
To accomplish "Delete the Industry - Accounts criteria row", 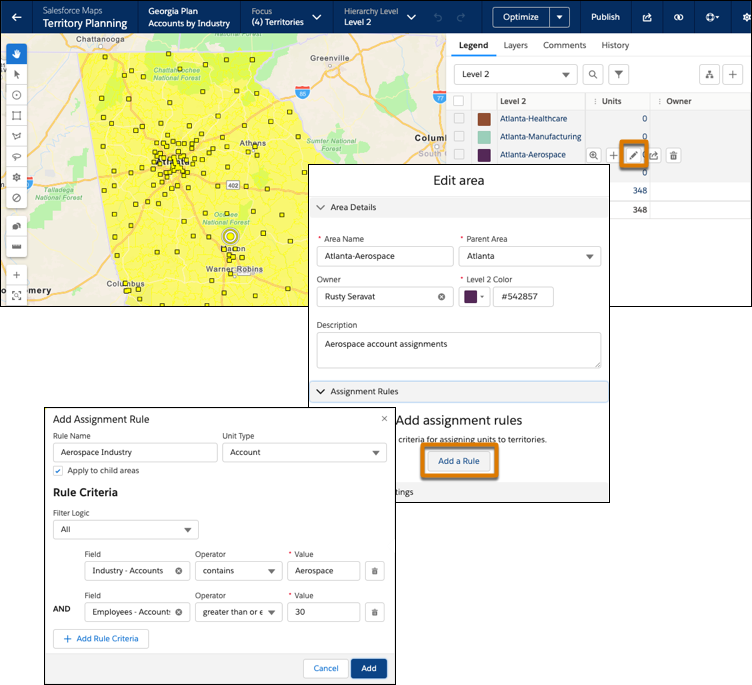I will pos(375,571).
